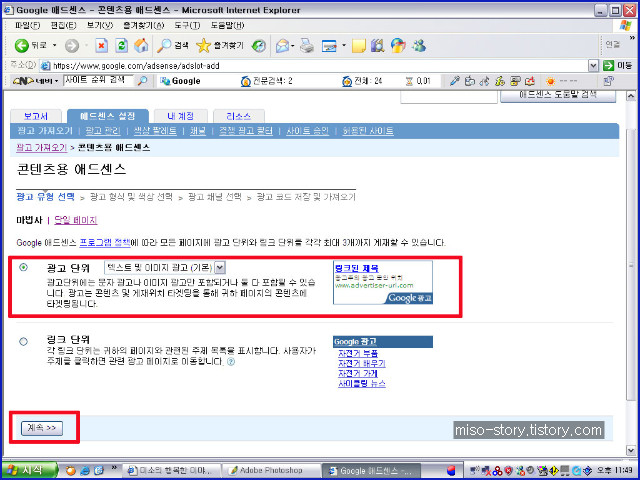Image resolution: width=640 pixels, height=480 pixels.
Task: Open the 사이트 승인 link
Action: 307,131
